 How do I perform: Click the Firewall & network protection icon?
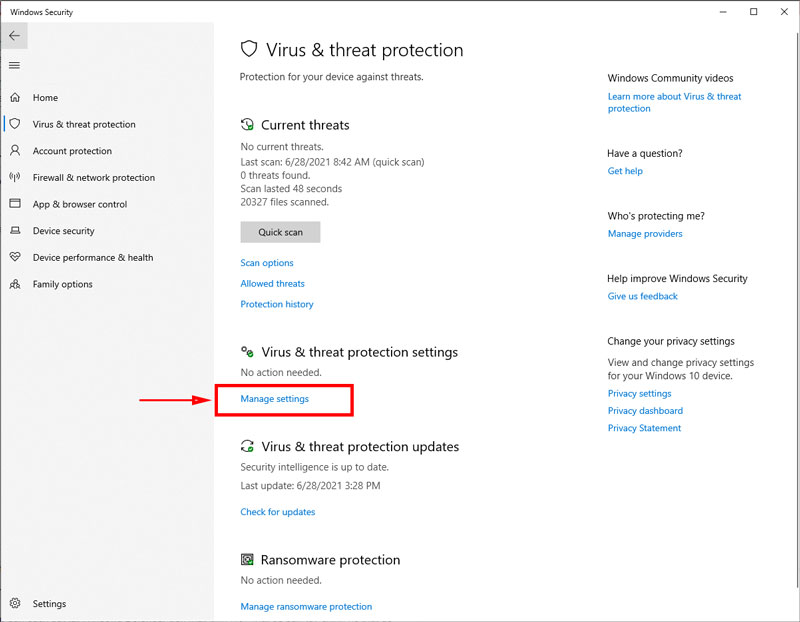(x=14, y=177)
